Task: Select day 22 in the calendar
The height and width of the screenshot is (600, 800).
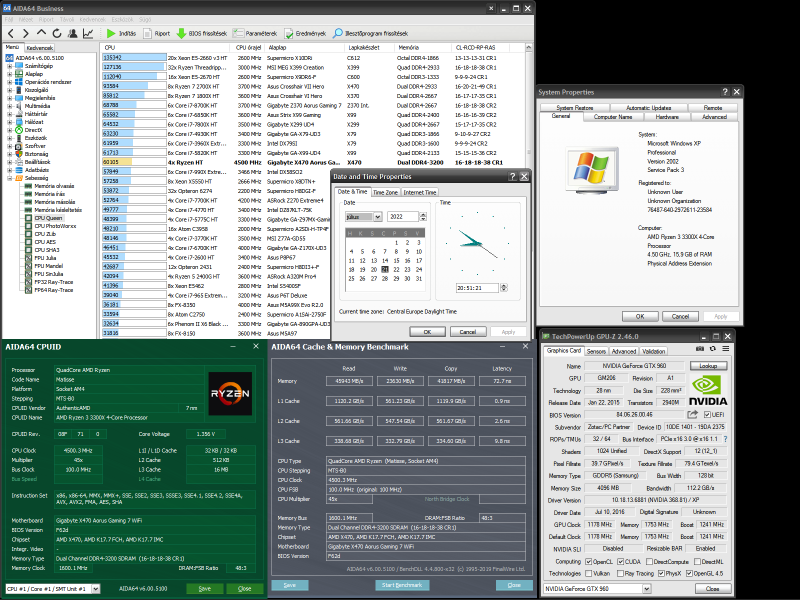Action: (x=396, y=269)
